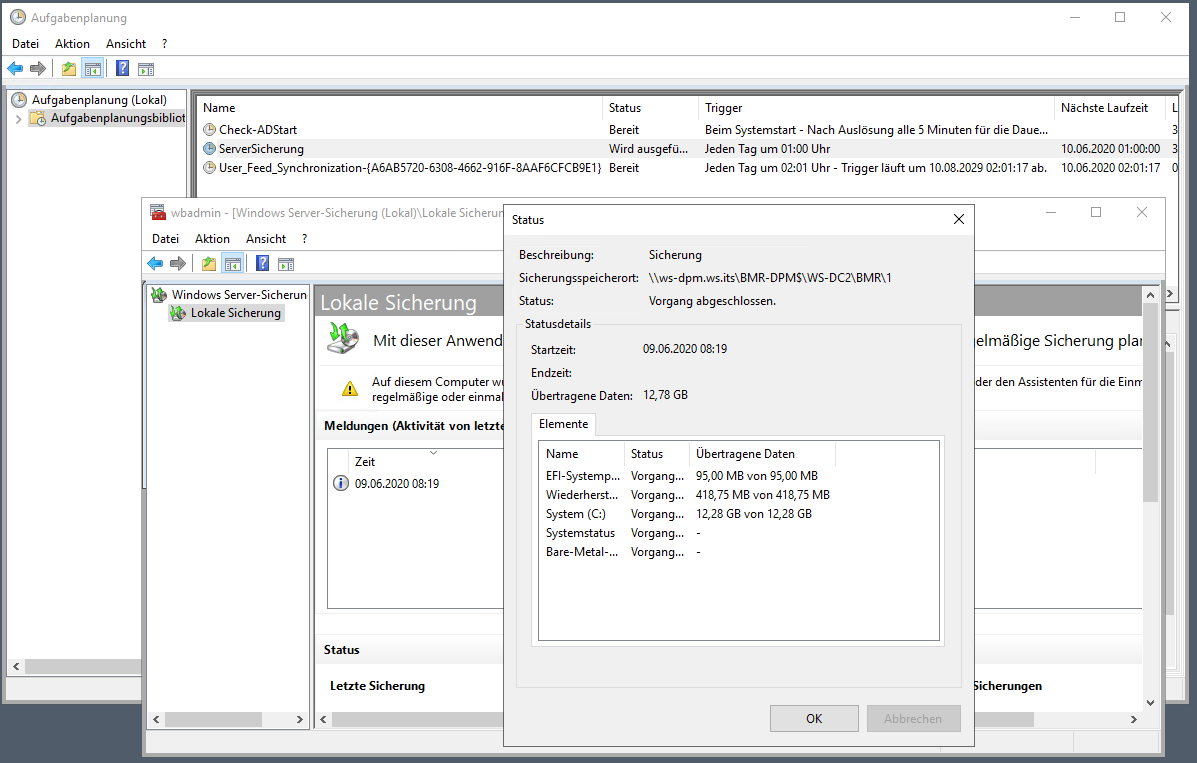Blue help icon in Aufgabenplanung toolbar

(122, 69)
